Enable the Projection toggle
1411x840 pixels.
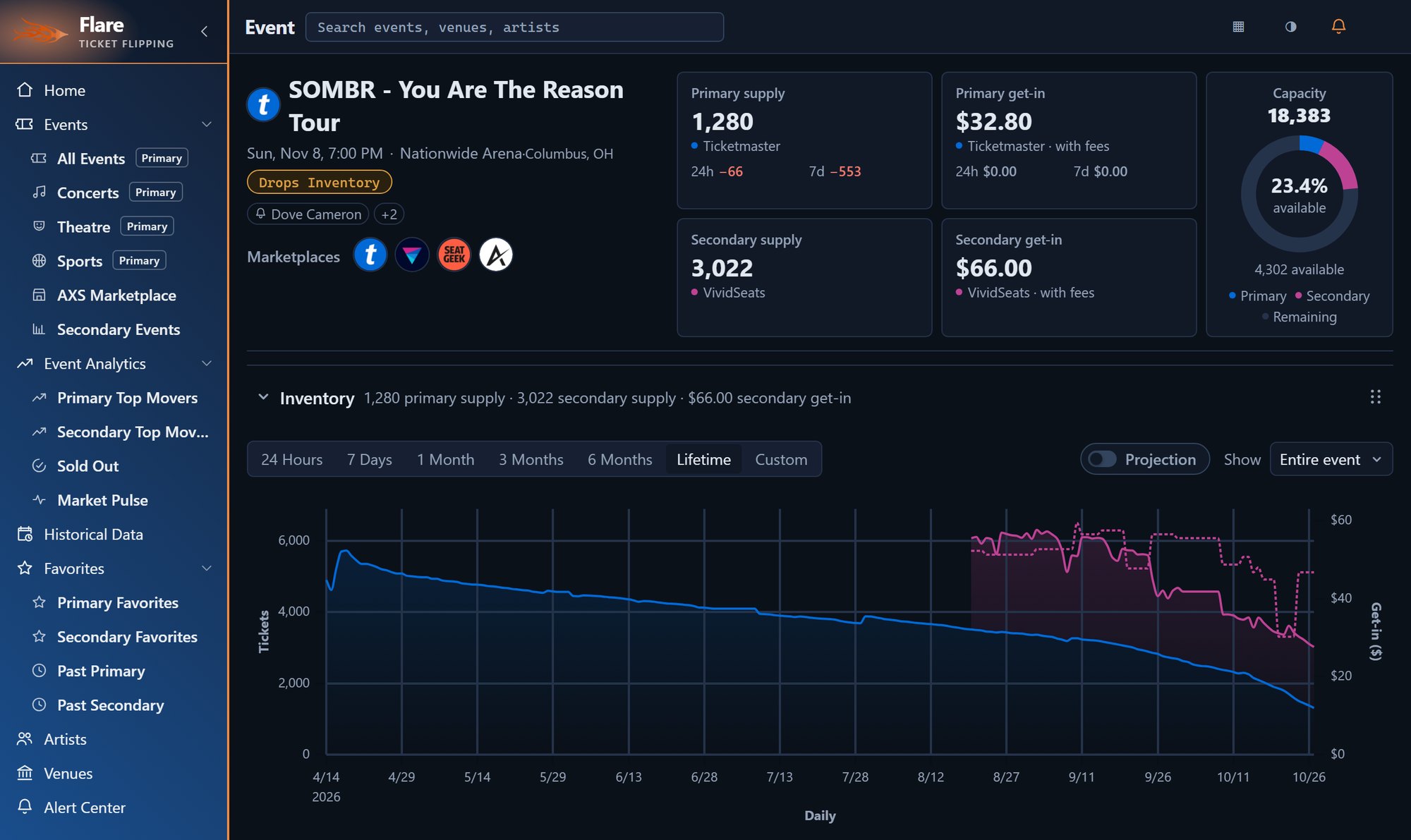1102,459
